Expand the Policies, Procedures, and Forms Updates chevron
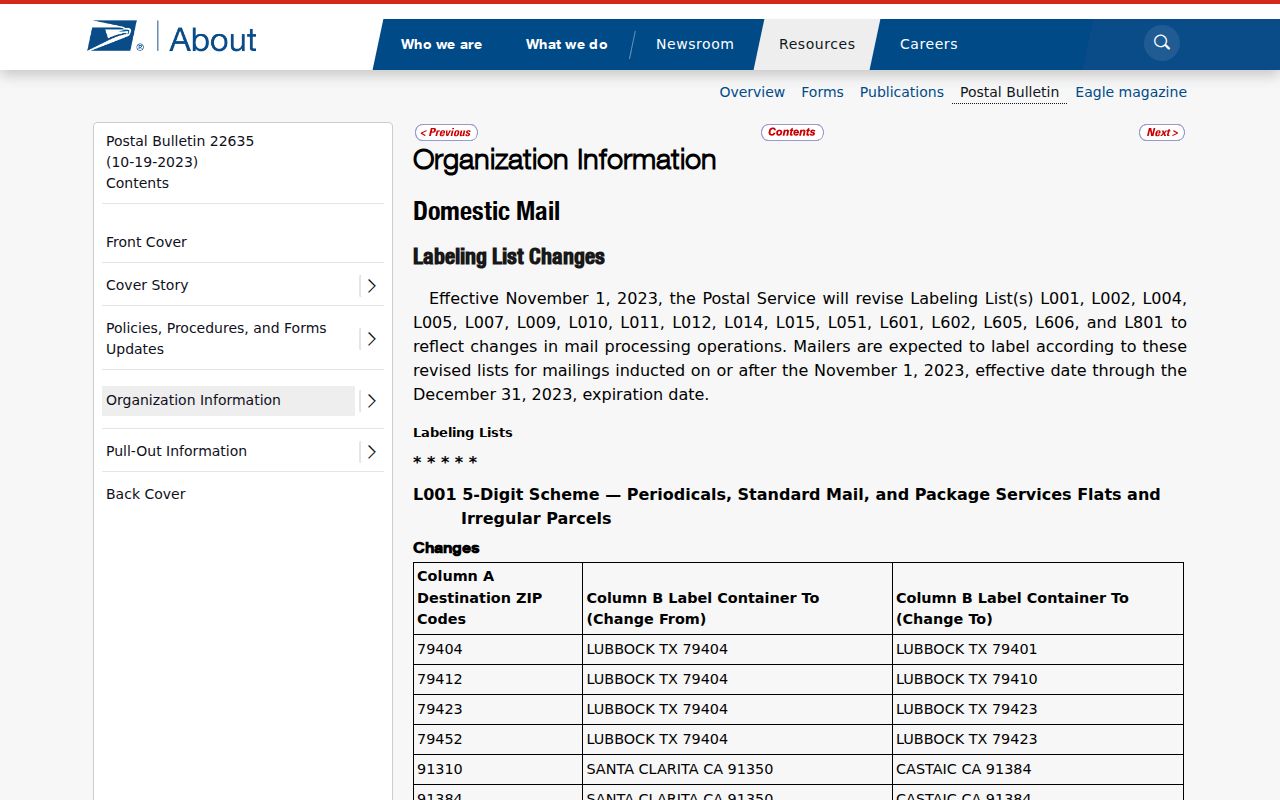1280x800 pixels. (x=371, y=339)
